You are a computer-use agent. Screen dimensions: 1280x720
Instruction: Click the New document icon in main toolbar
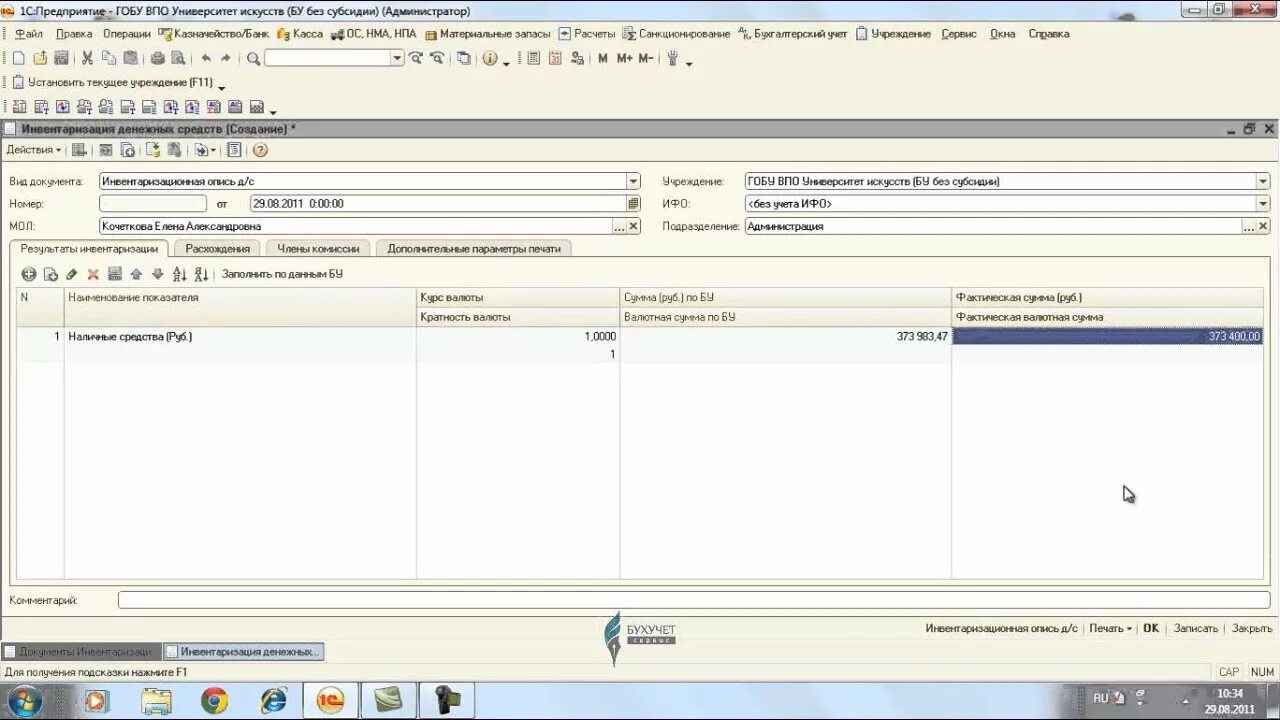[x=18, y=59]
